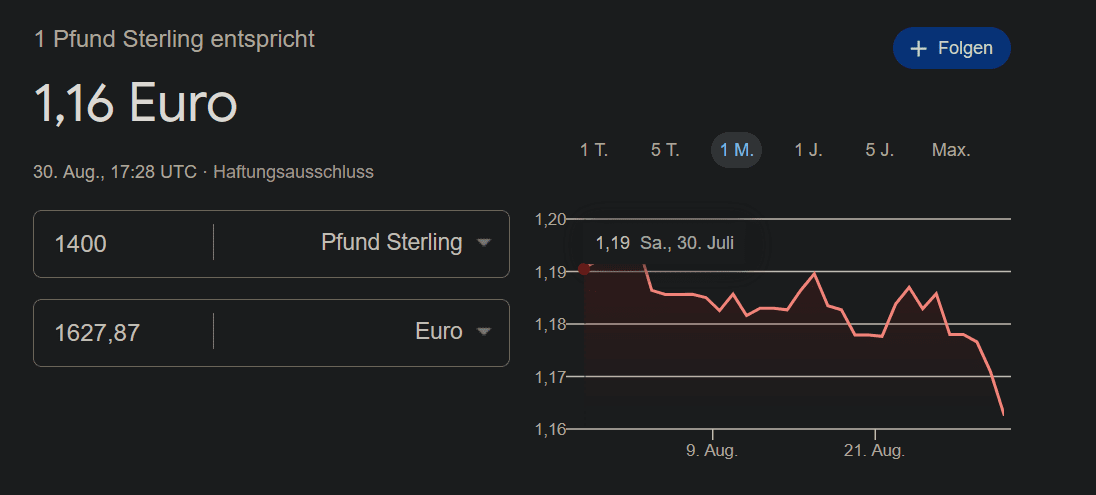Click the chart line's final lowest point
This screenshot has height=495, width=1096.
point(1003,414)
